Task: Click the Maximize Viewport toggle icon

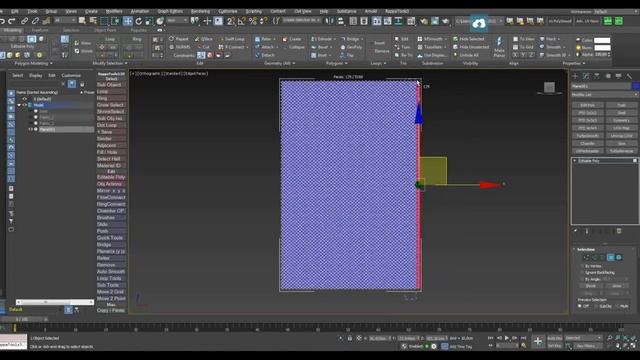Action: coord(634,346)
